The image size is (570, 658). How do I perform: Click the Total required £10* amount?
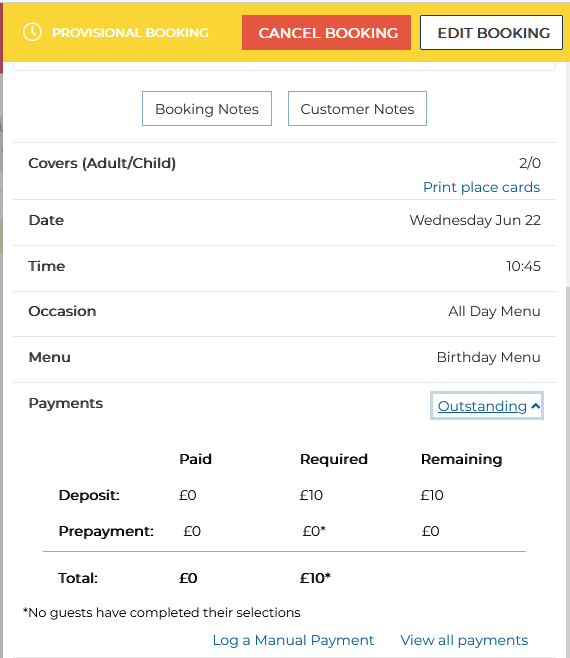[x=315, y=578]
